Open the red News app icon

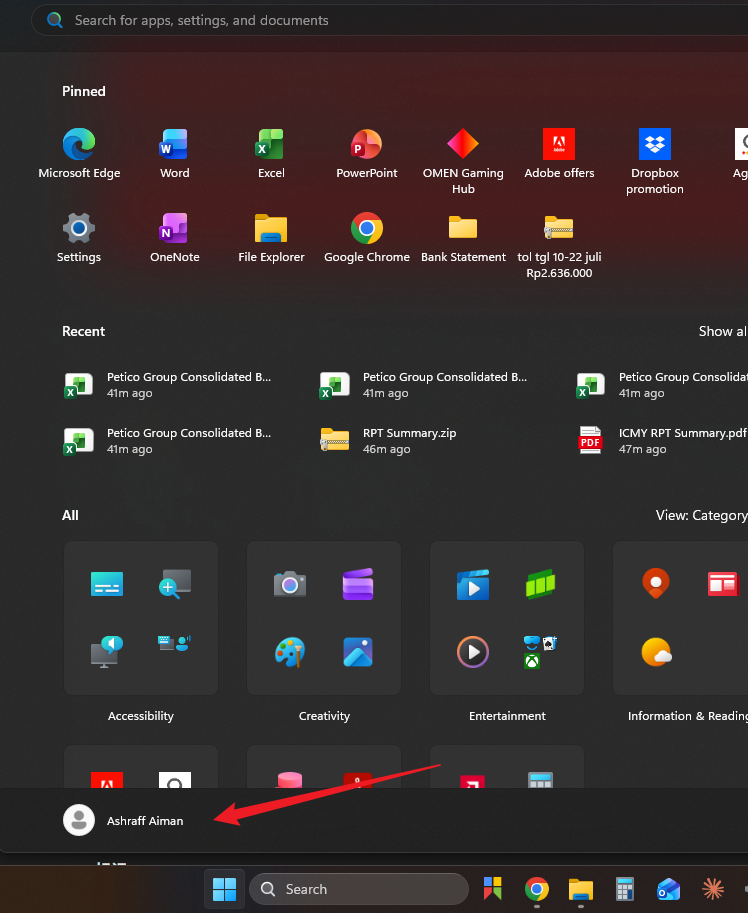tap(723, 584)
